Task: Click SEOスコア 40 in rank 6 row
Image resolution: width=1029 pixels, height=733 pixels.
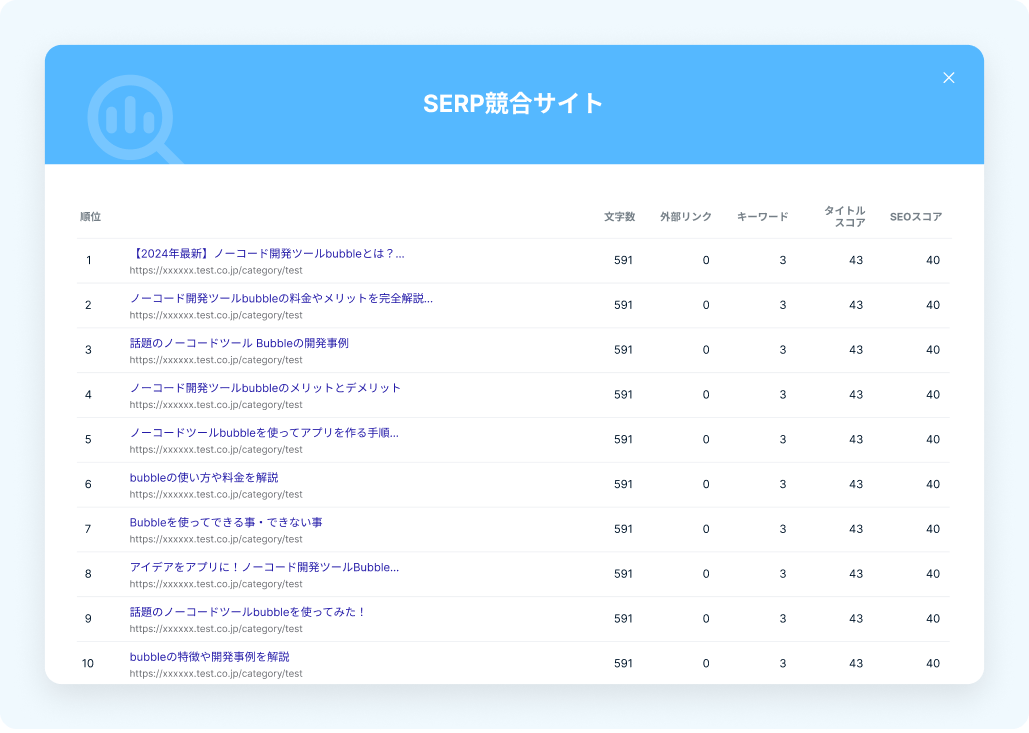Action: tap(933, 484)
